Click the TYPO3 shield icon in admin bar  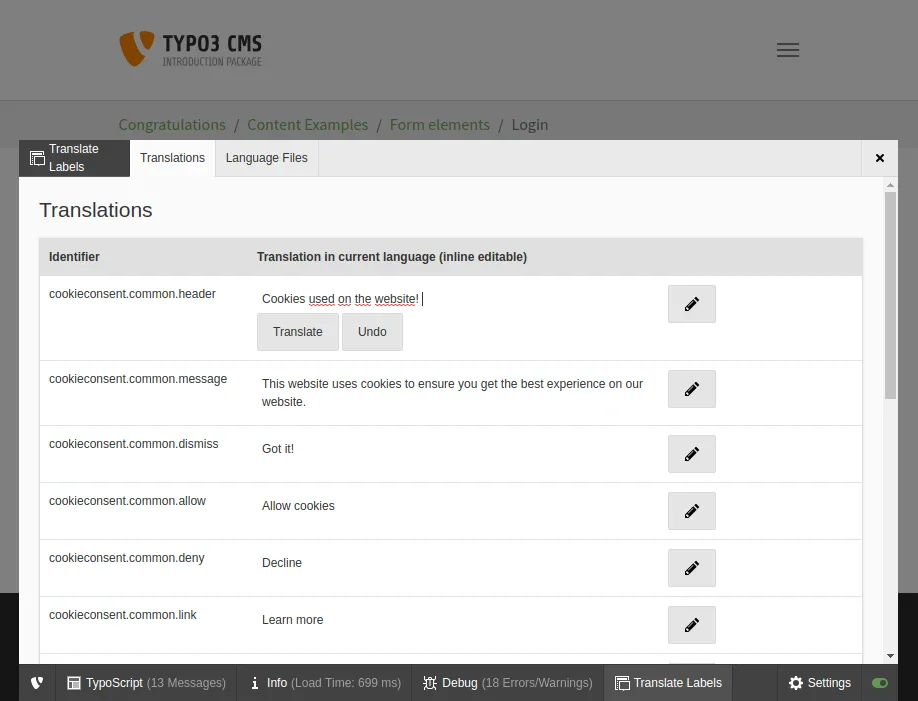[37, 683]
